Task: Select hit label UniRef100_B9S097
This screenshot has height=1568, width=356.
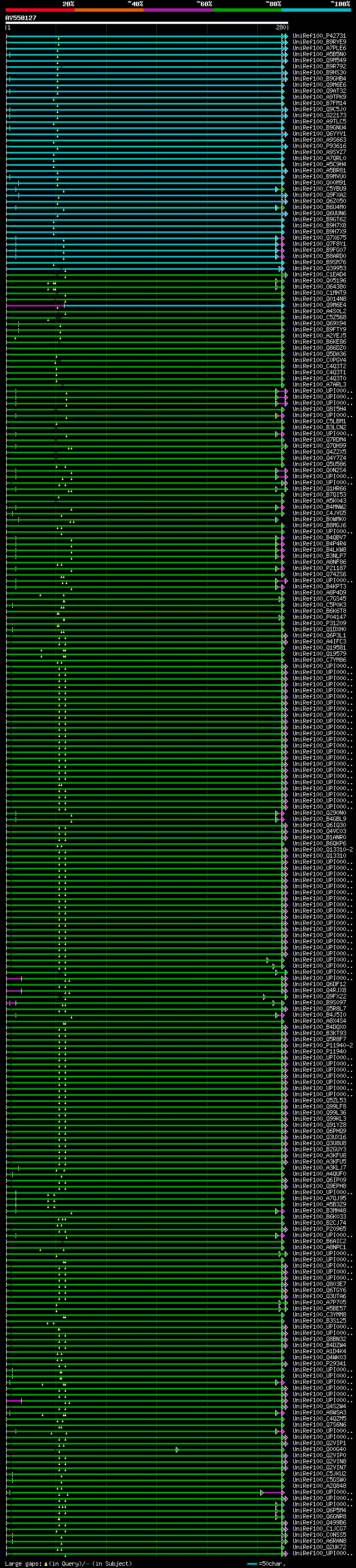Action: (x=319, y=1002)
